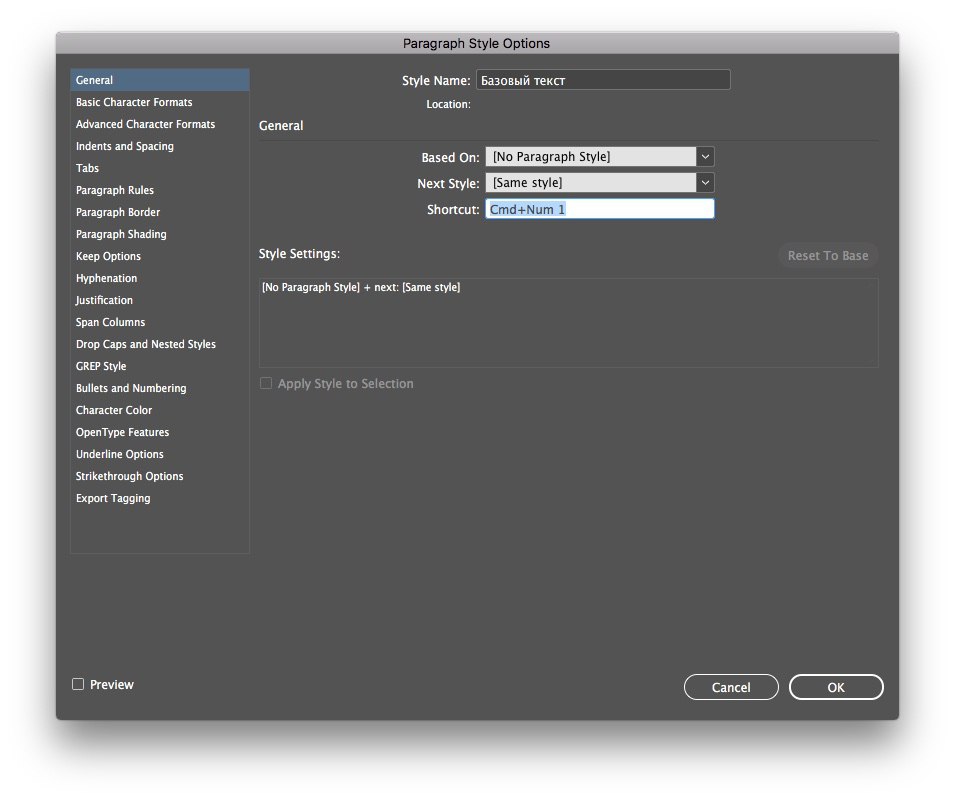The image size is (955, 800).
Task: Confirm with the OK button
Action: pyautogui.click(x=836, y=687)
